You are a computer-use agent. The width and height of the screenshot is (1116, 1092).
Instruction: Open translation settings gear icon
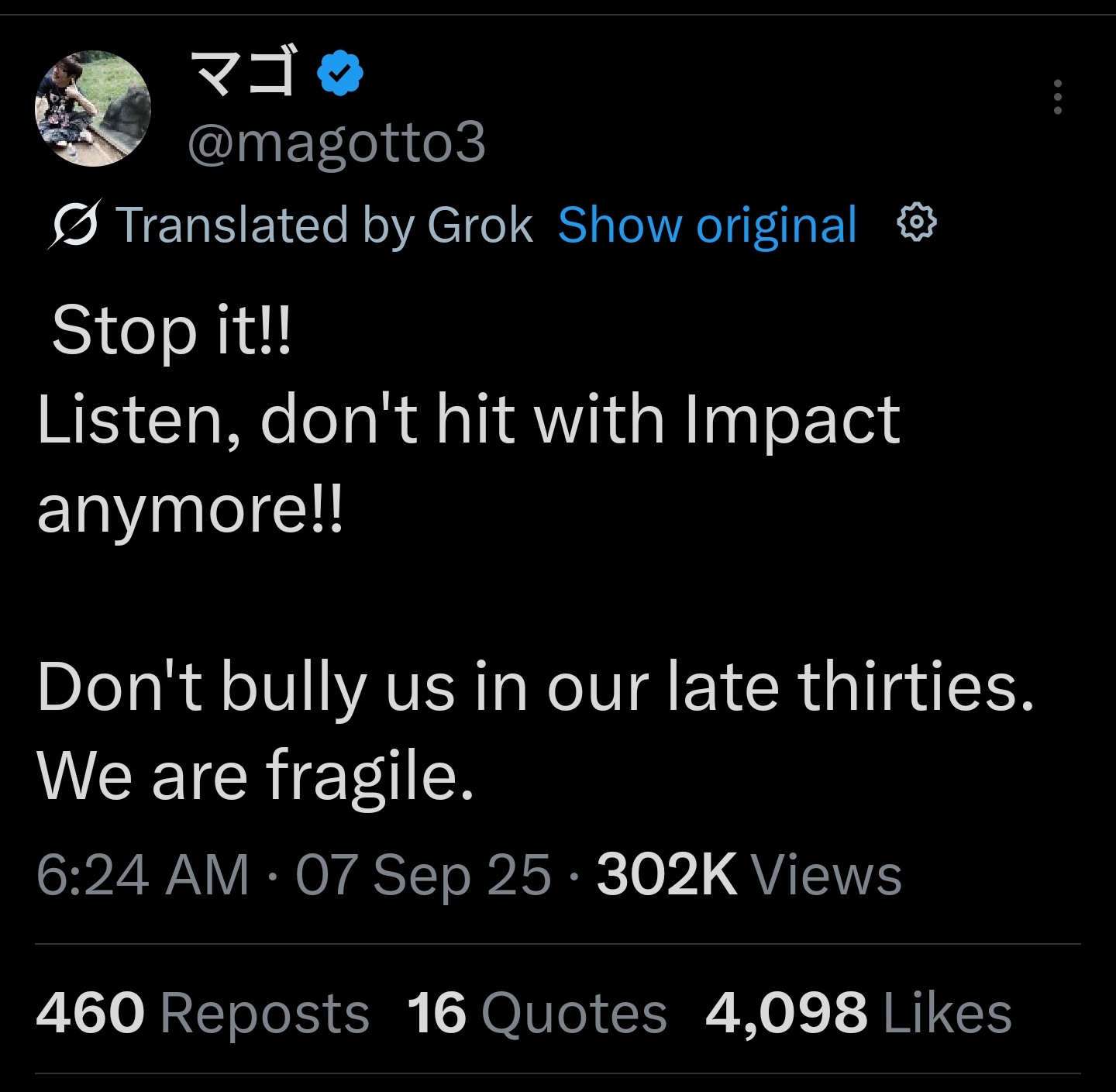click(916, 224)
